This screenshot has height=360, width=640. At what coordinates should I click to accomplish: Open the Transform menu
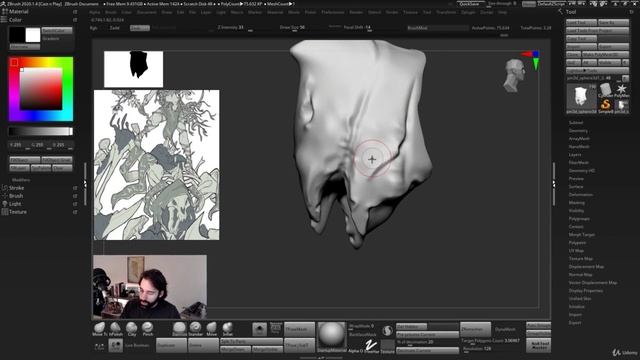coord(446,12)
